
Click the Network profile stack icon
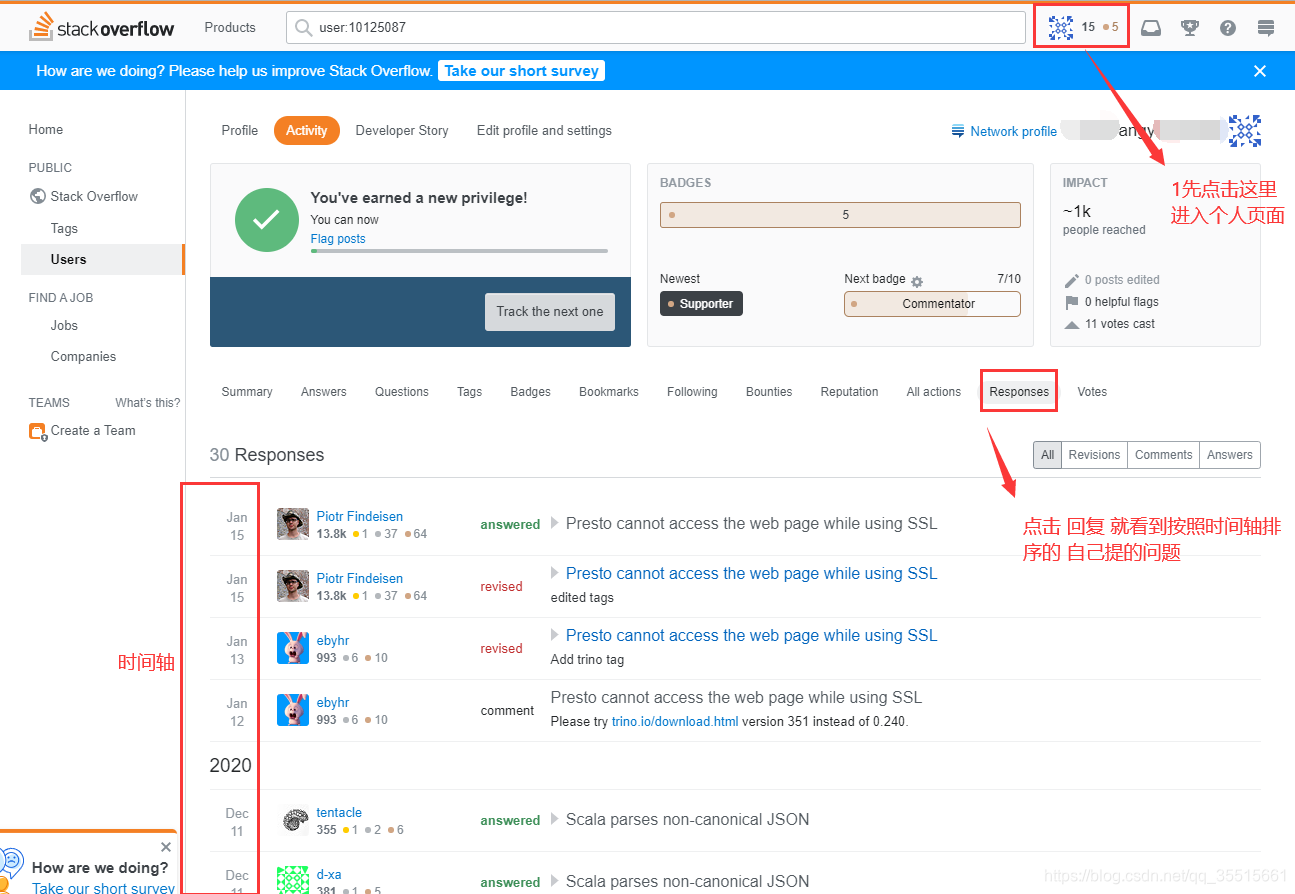(957, 131)
